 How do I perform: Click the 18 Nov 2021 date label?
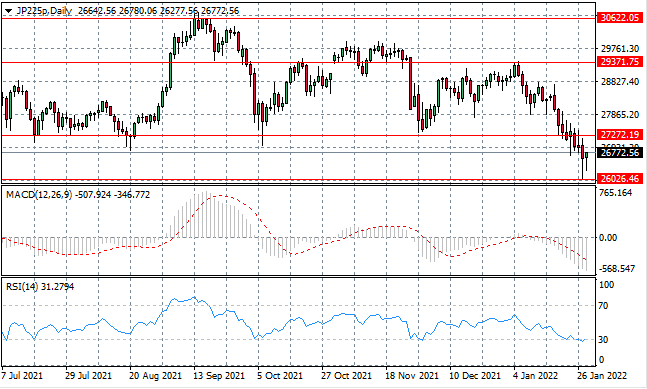tap(412, 376)
